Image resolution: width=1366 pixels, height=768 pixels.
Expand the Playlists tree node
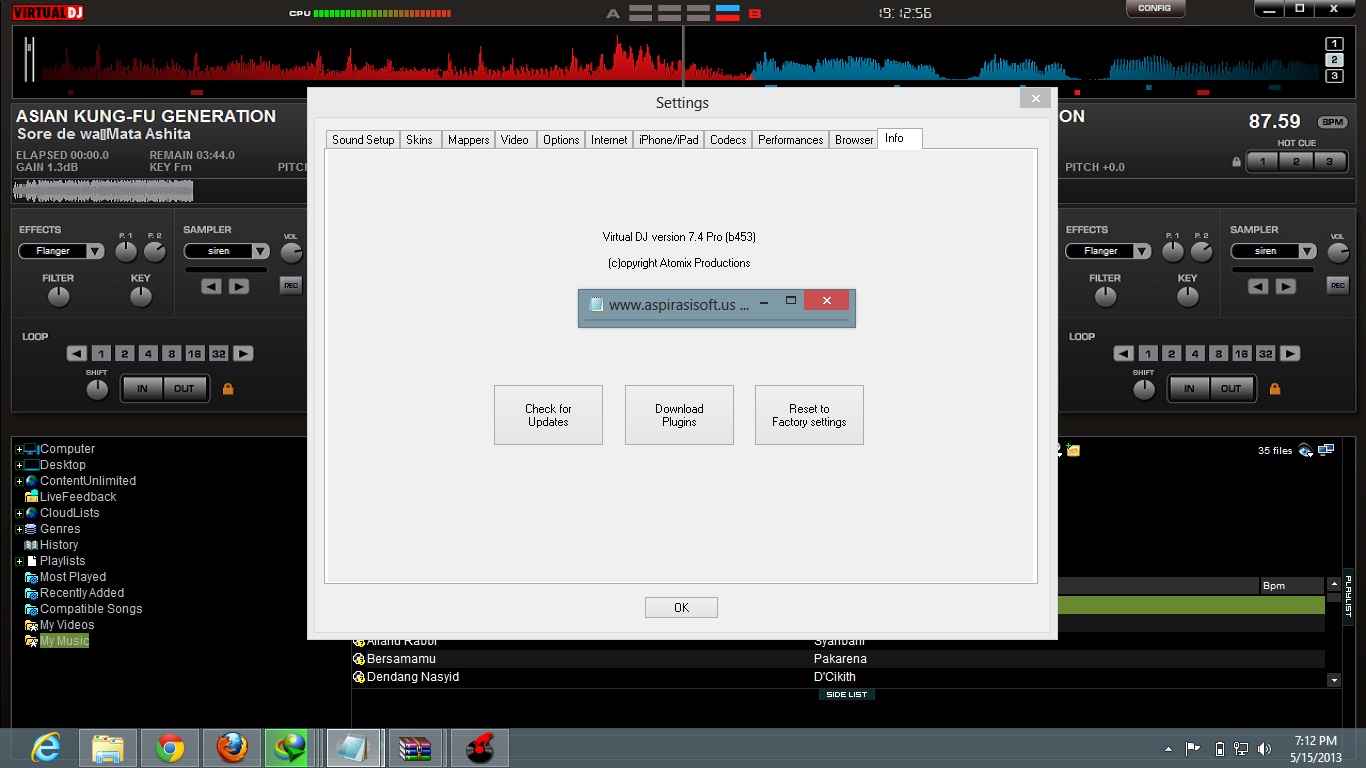[x=19, y=561]
